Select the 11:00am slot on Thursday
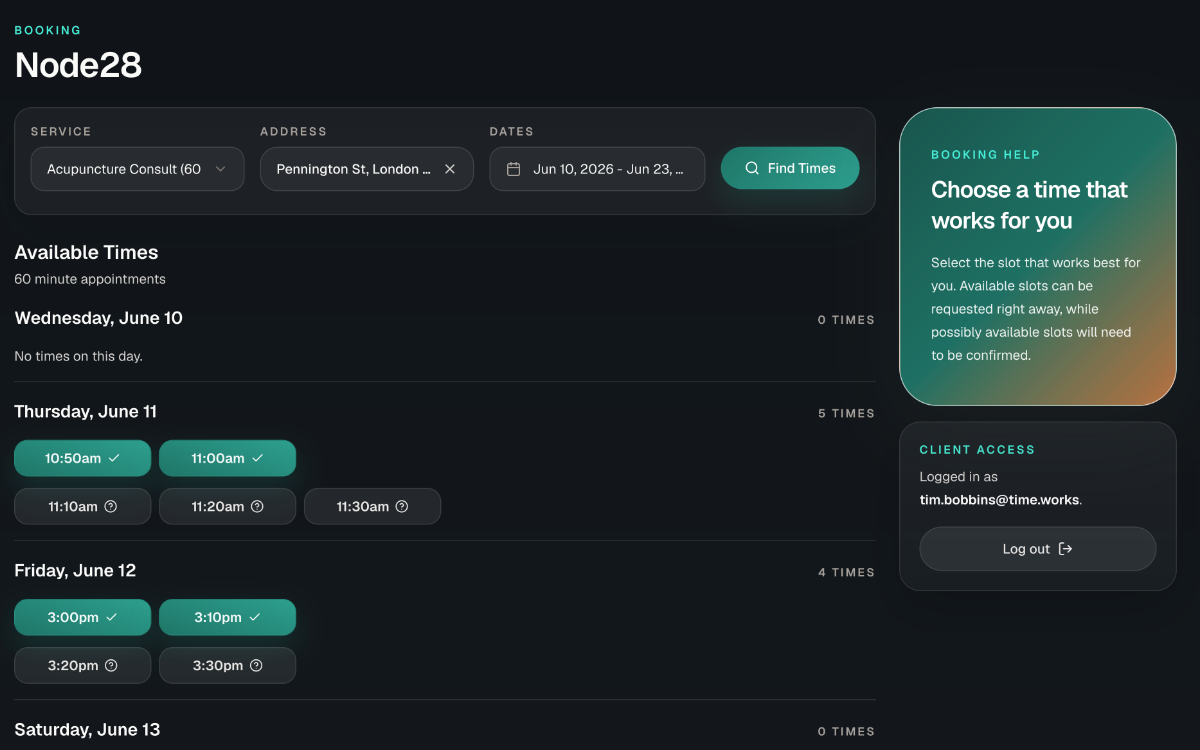This screenshot has height=750, width=1200. pos(227,458)
